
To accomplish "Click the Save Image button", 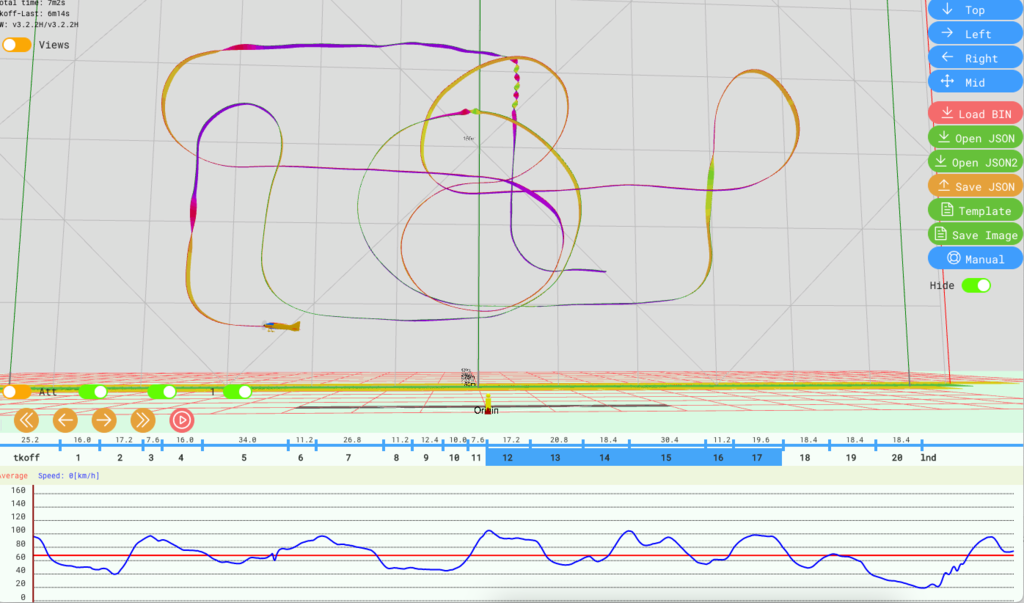I will (975, 235).
